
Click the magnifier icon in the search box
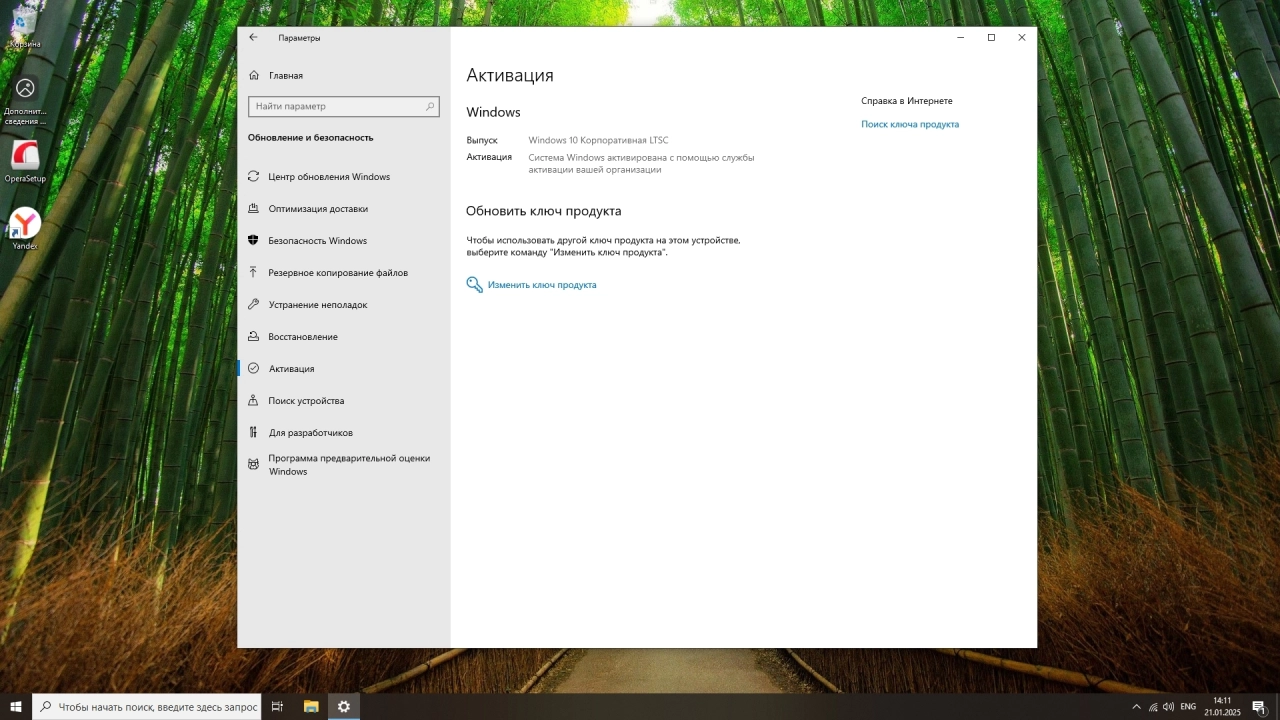click(431, 106)
